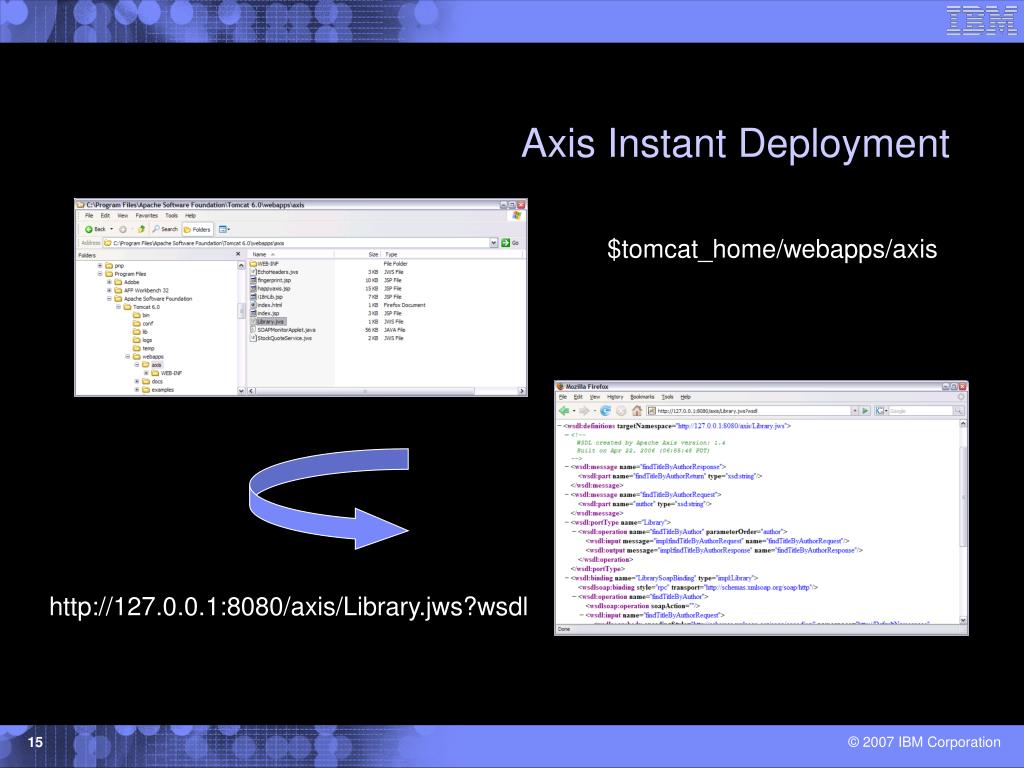Sort by Type column header
The image size is (1024, 768).
click(x=453, y=254)
